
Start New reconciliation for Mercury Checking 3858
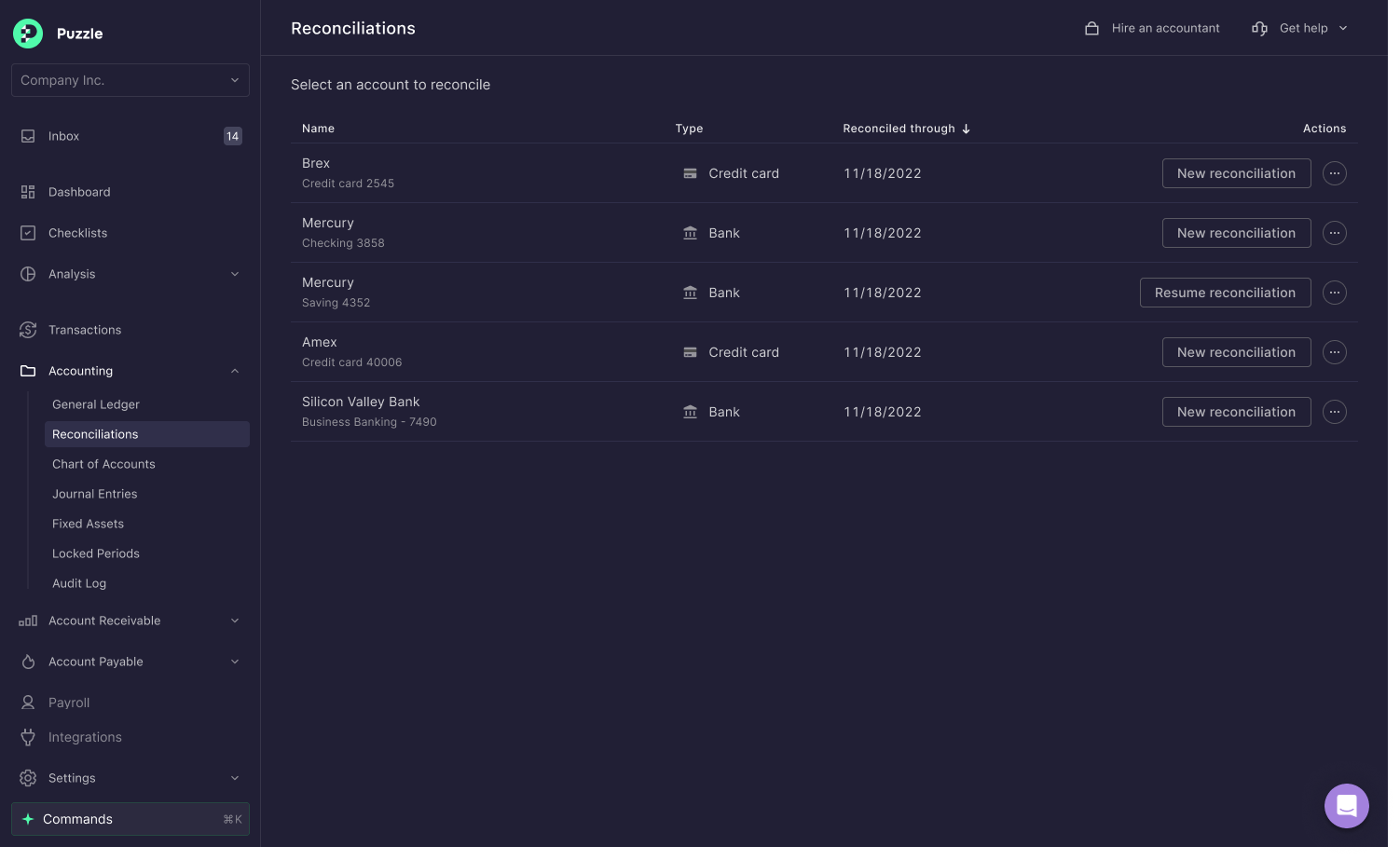click(x=1236, y=233)
